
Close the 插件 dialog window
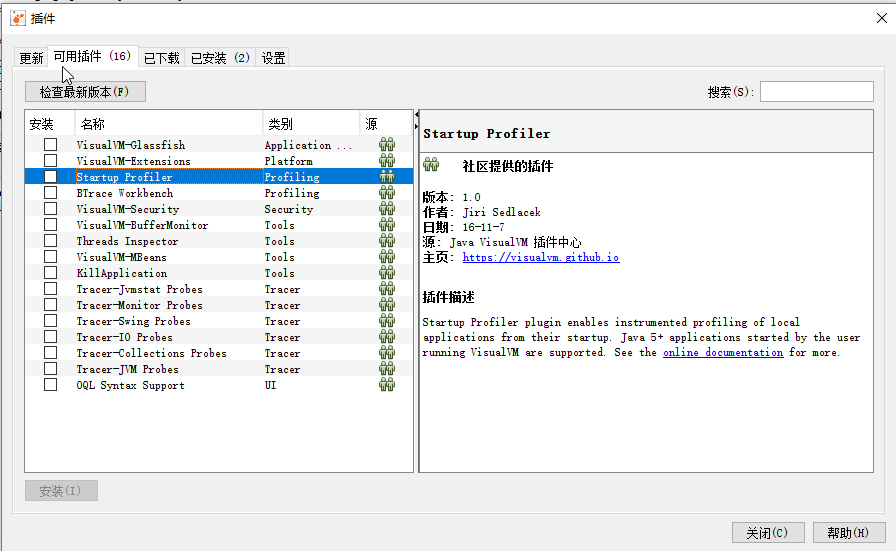(x=882, y=18)
